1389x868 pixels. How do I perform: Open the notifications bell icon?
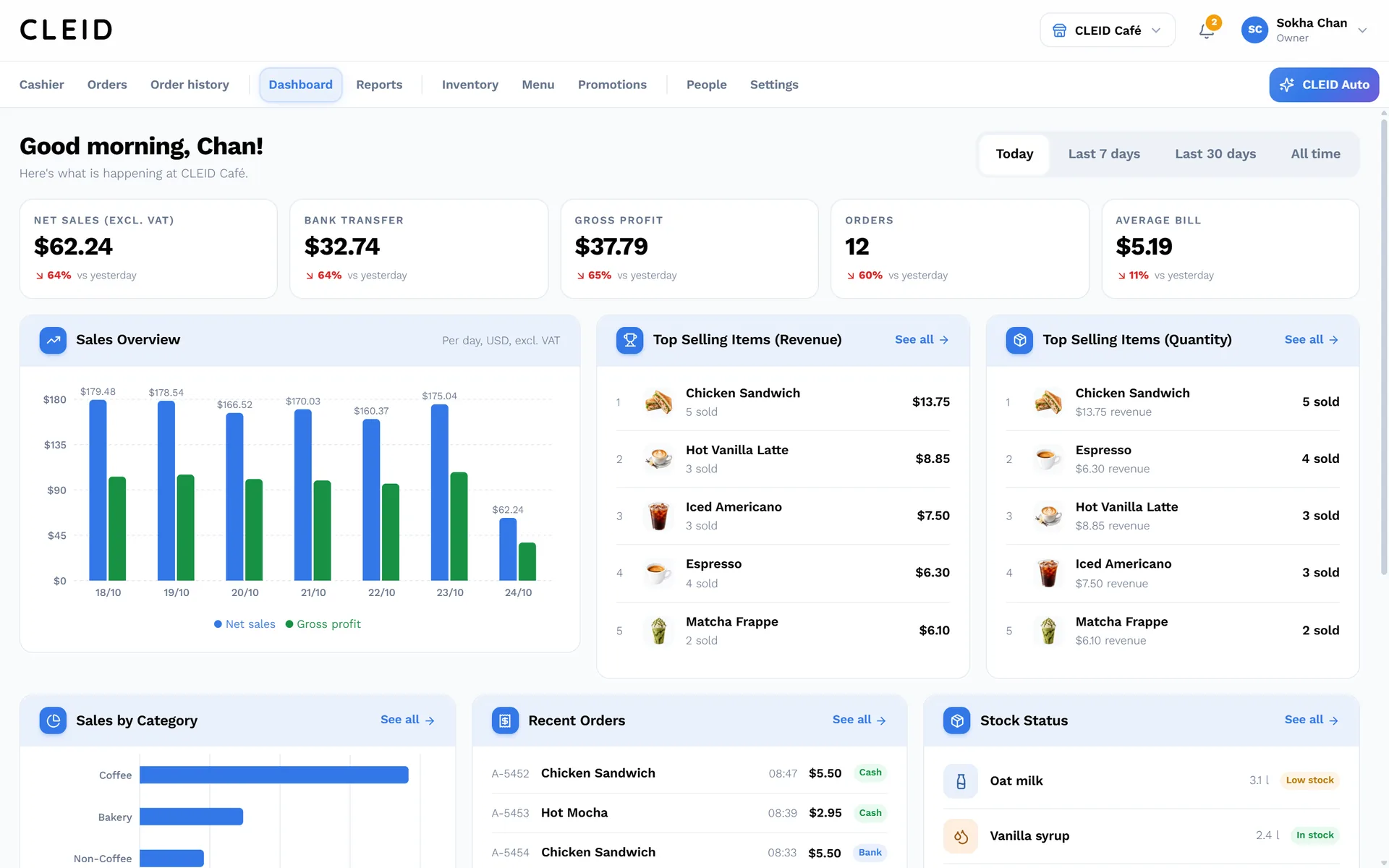[x=1206, y=30]
